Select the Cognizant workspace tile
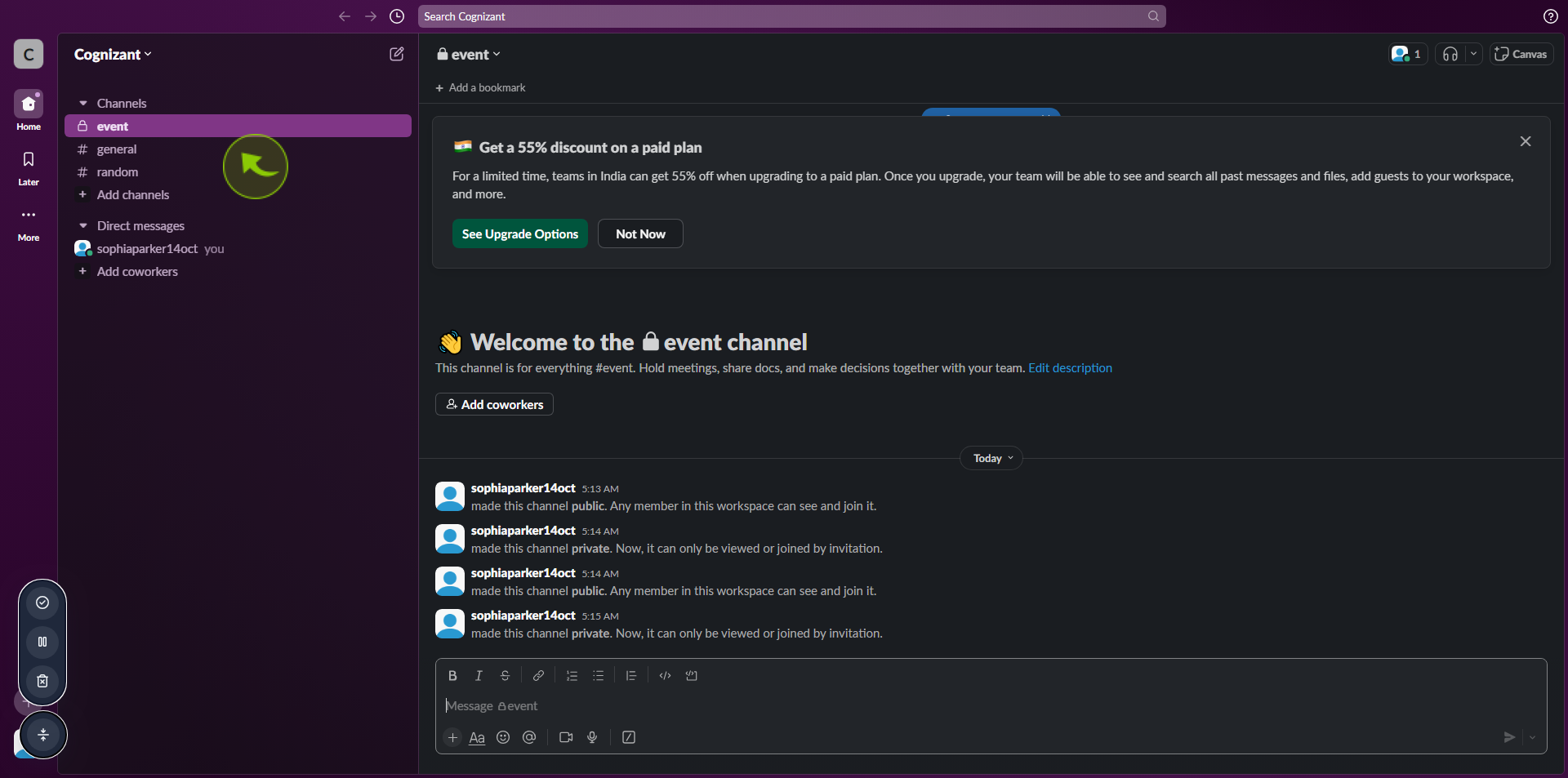Image resolution: width=1568 pixels, height=778 pixels. pyautogui.click(x=29, y=55)
